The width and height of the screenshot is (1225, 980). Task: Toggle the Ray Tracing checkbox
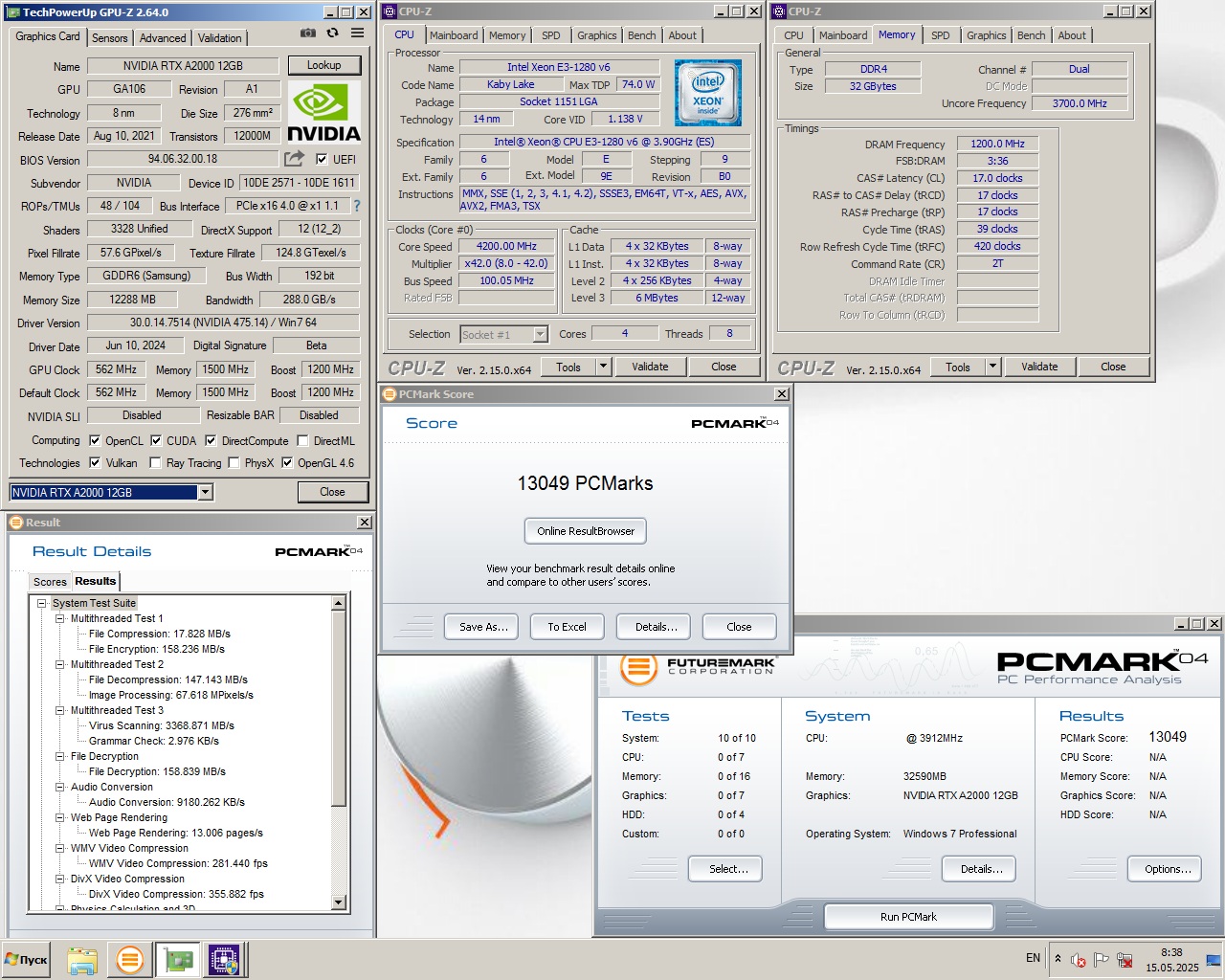point(156,463)
